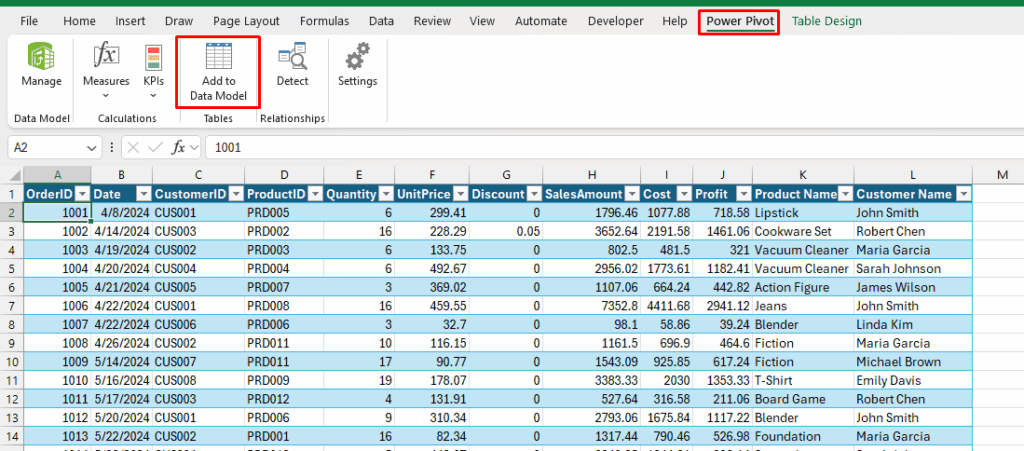This screenshot has height=451, width=1024.
Task: Open the Customer Name filter dropdown
Action: click(x=962, y=194)
